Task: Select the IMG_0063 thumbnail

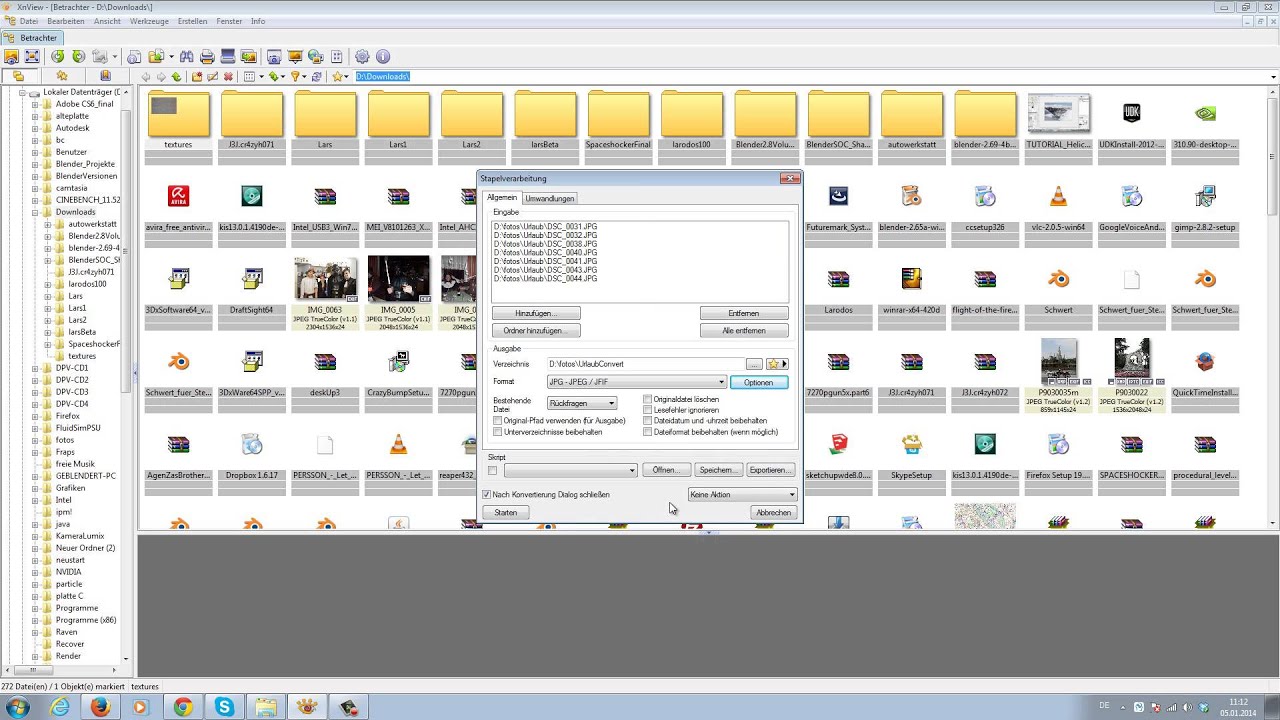Action: 325,278
